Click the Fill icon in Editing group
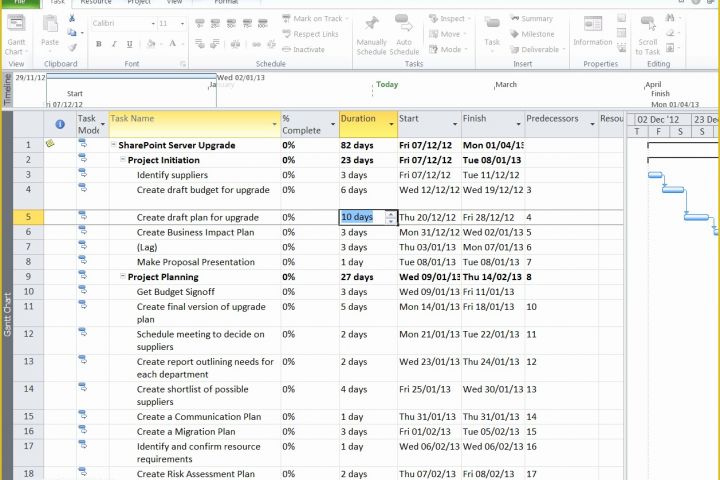720x480 pixels. (x=670, y=47)
